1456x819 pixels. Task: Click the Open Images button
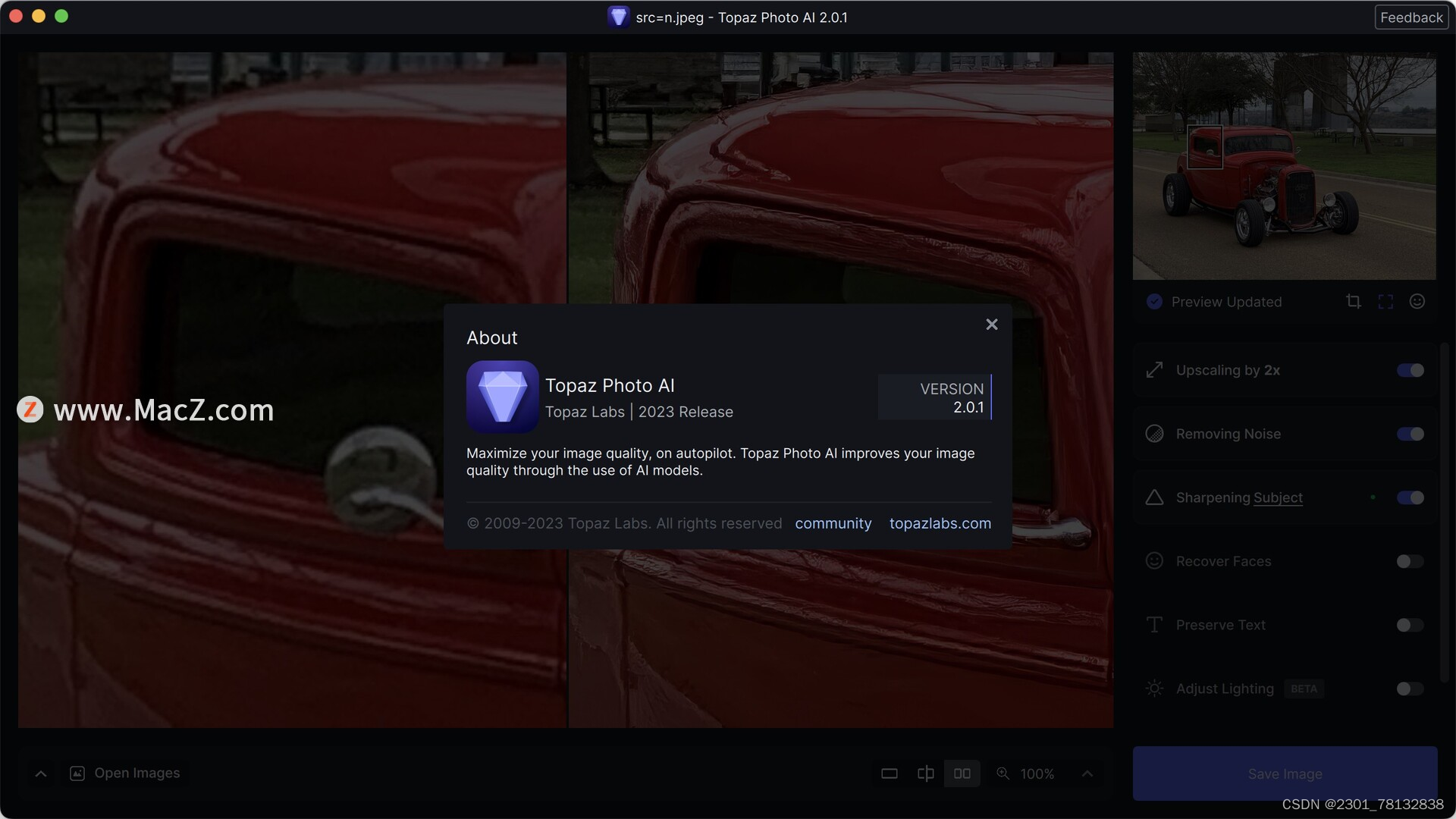[x=126, y=773]
